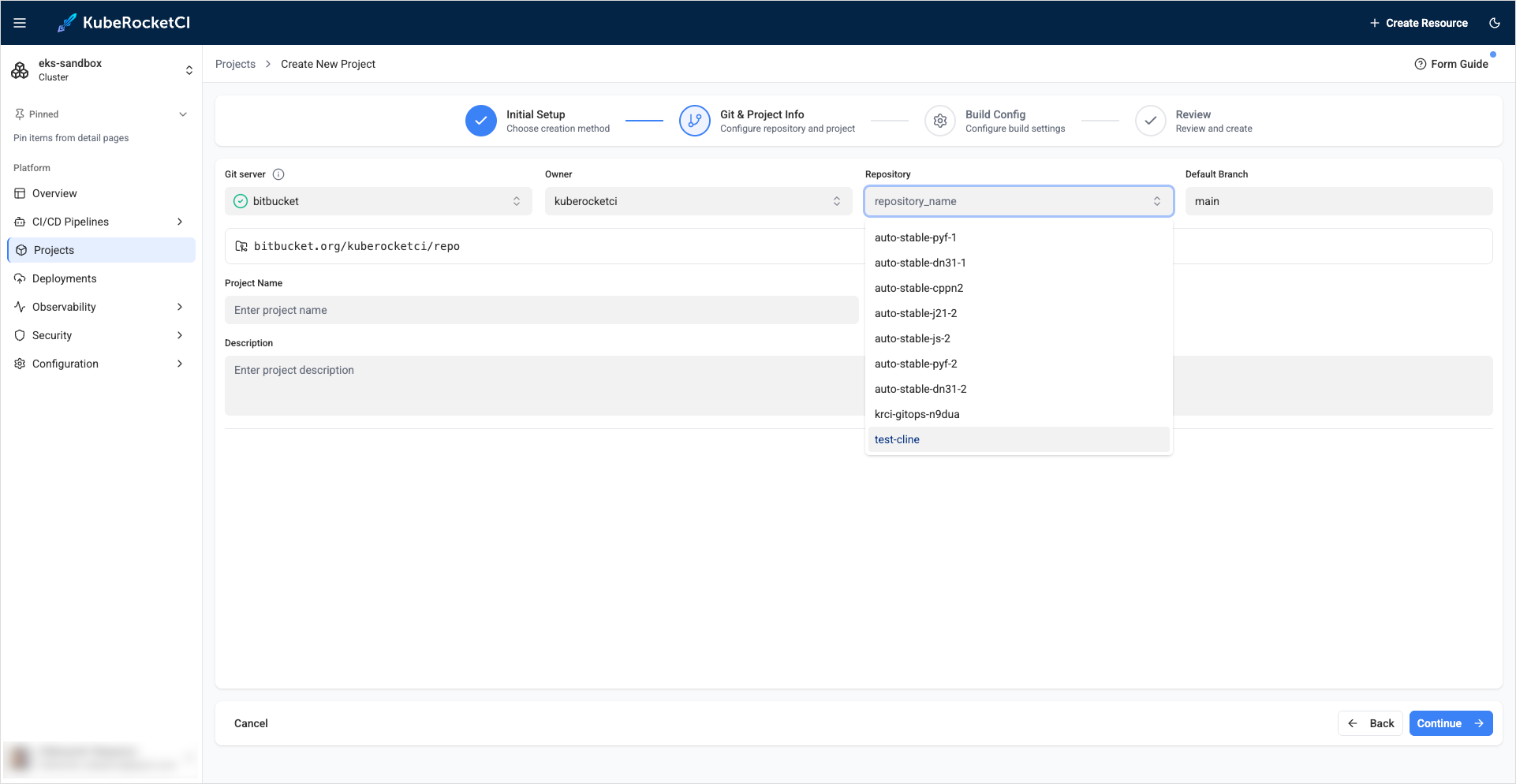Click the Back button
Image resolution: width=1516 pixels, height=784 pixels.
click(x=1372, y=723)
